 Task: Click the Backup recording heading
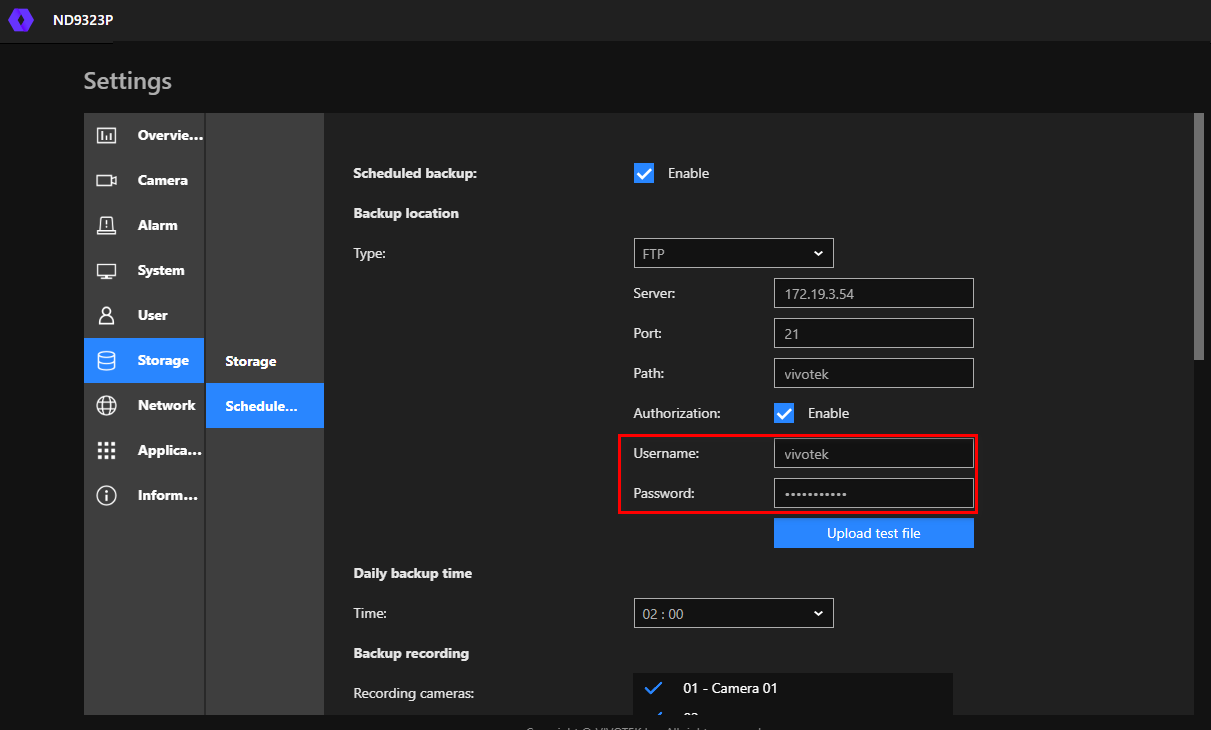[411, 653]
